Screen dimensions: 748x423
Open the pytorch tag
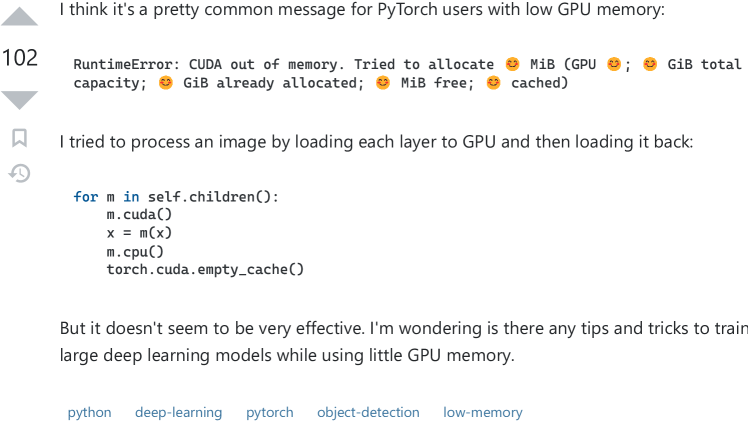(x=270, y=412)
